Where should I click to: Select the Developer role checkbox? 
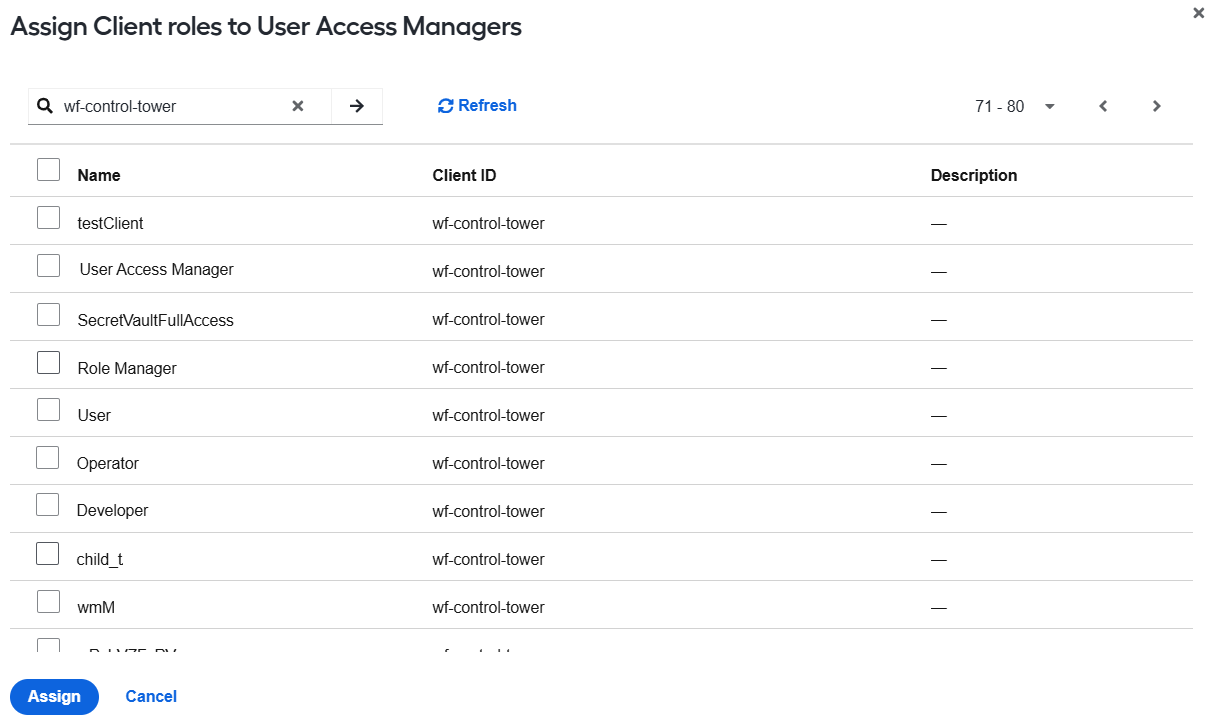click(x=47, y=505)
